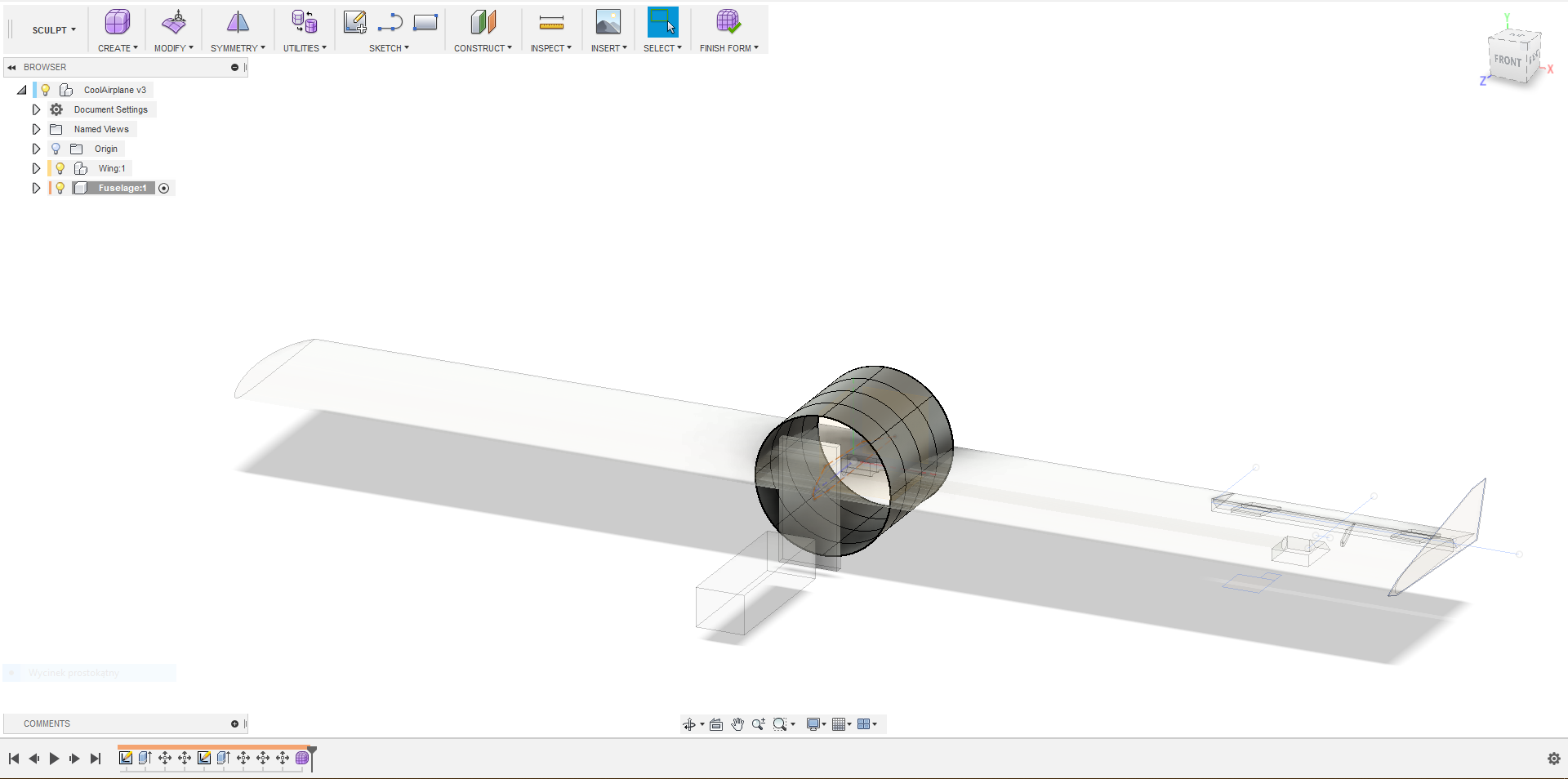Expand the Origin folder node

[x=36, y=149]
